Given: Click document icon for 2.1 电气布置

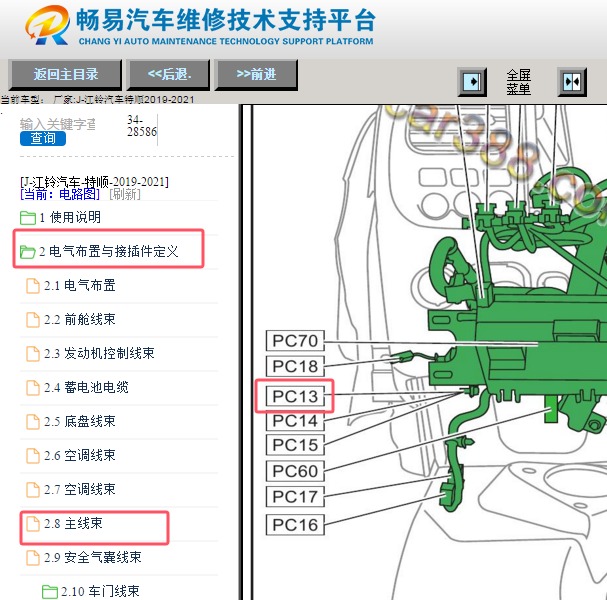Looking at the screenshot, I should pyautogui.click(x=33, y=286).
